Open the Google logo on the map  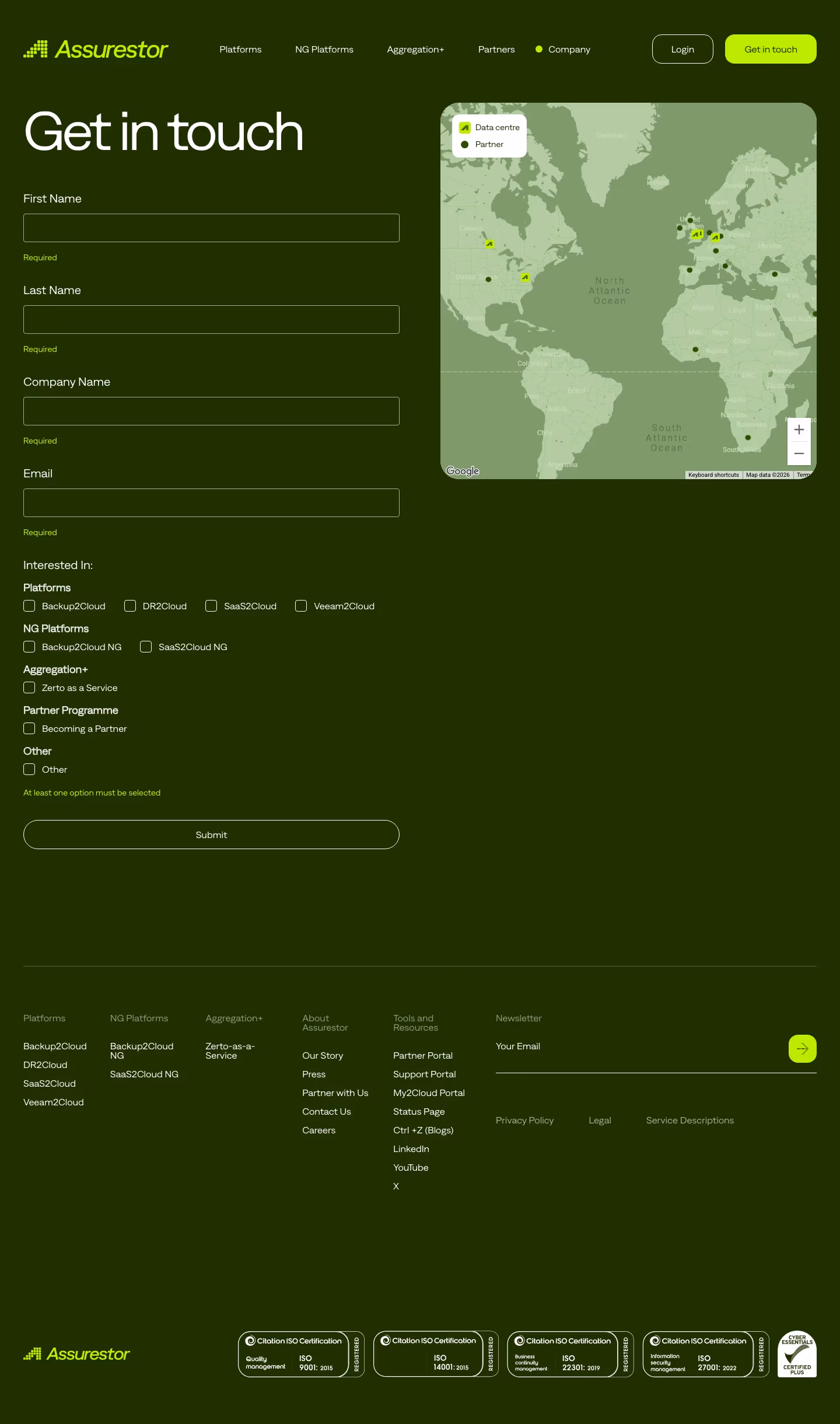(463, 471)
